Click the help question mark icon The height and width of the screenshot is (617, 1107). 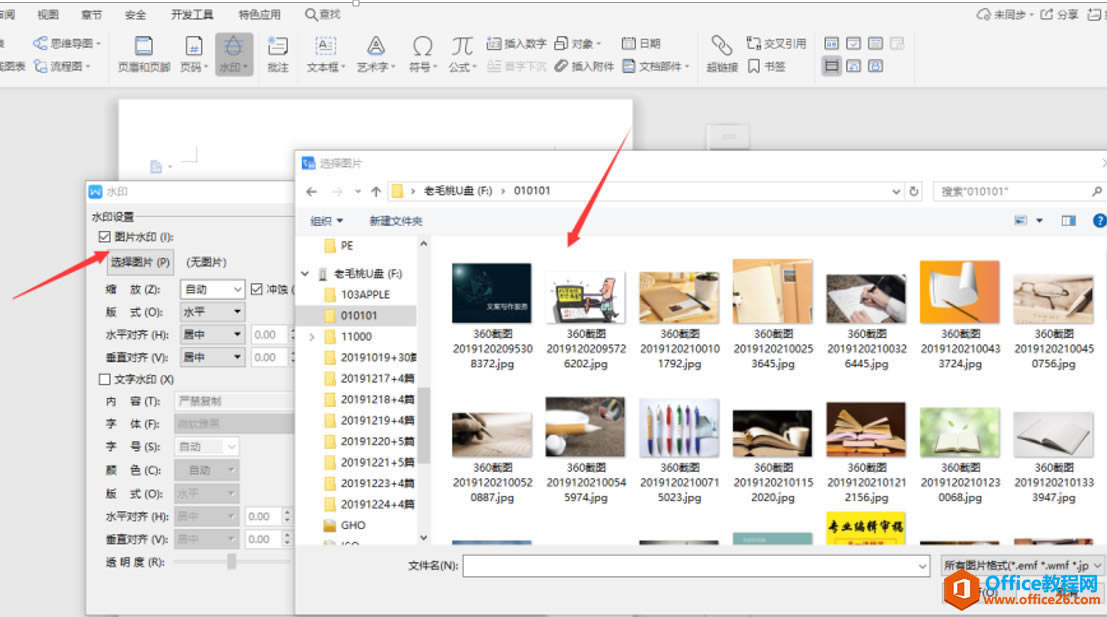coord(1099,221)
